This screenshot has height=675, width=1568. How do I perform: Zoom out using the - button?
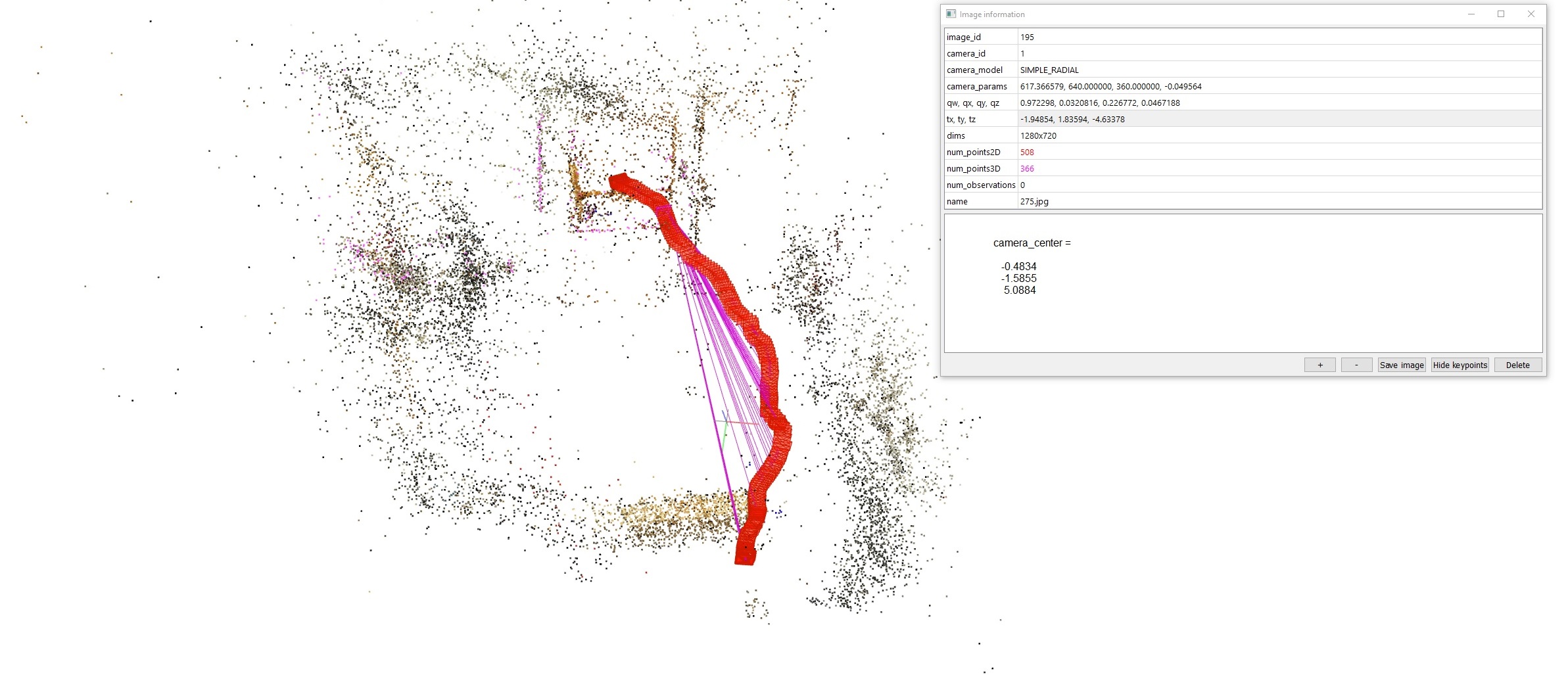(x=1356, y=365)
